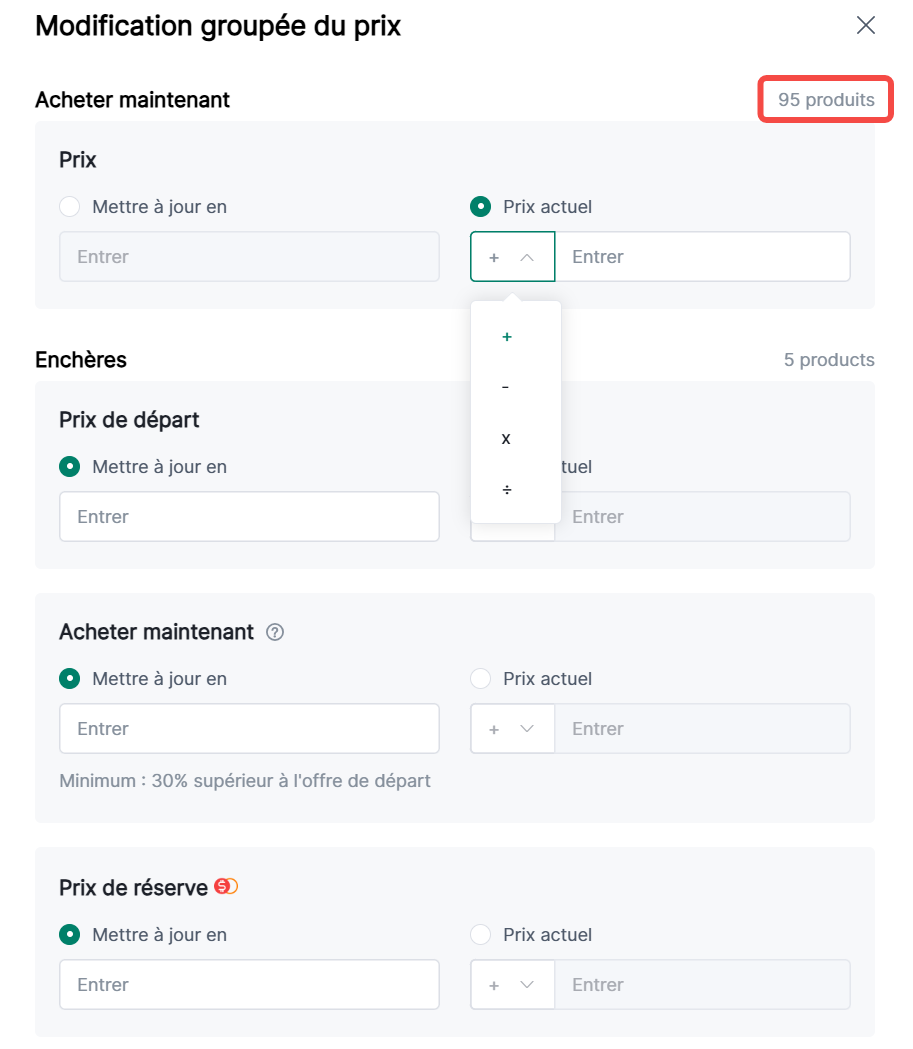Click the Prix actuel amount field under Prix
This screenshot has height=1049, width=913.
[x=702, y=257]
